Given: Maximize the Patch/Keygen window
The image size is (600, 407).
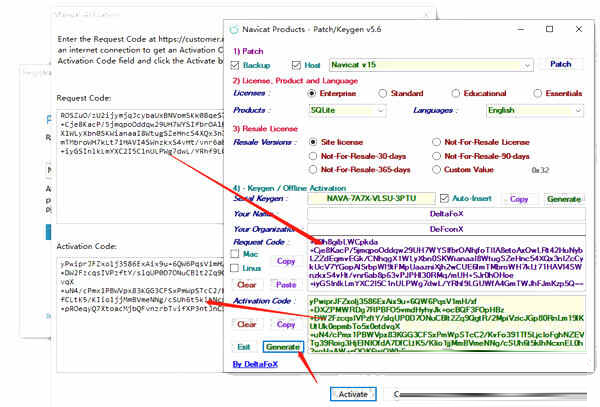Looking at the screenshot, I should pos(549,29).
